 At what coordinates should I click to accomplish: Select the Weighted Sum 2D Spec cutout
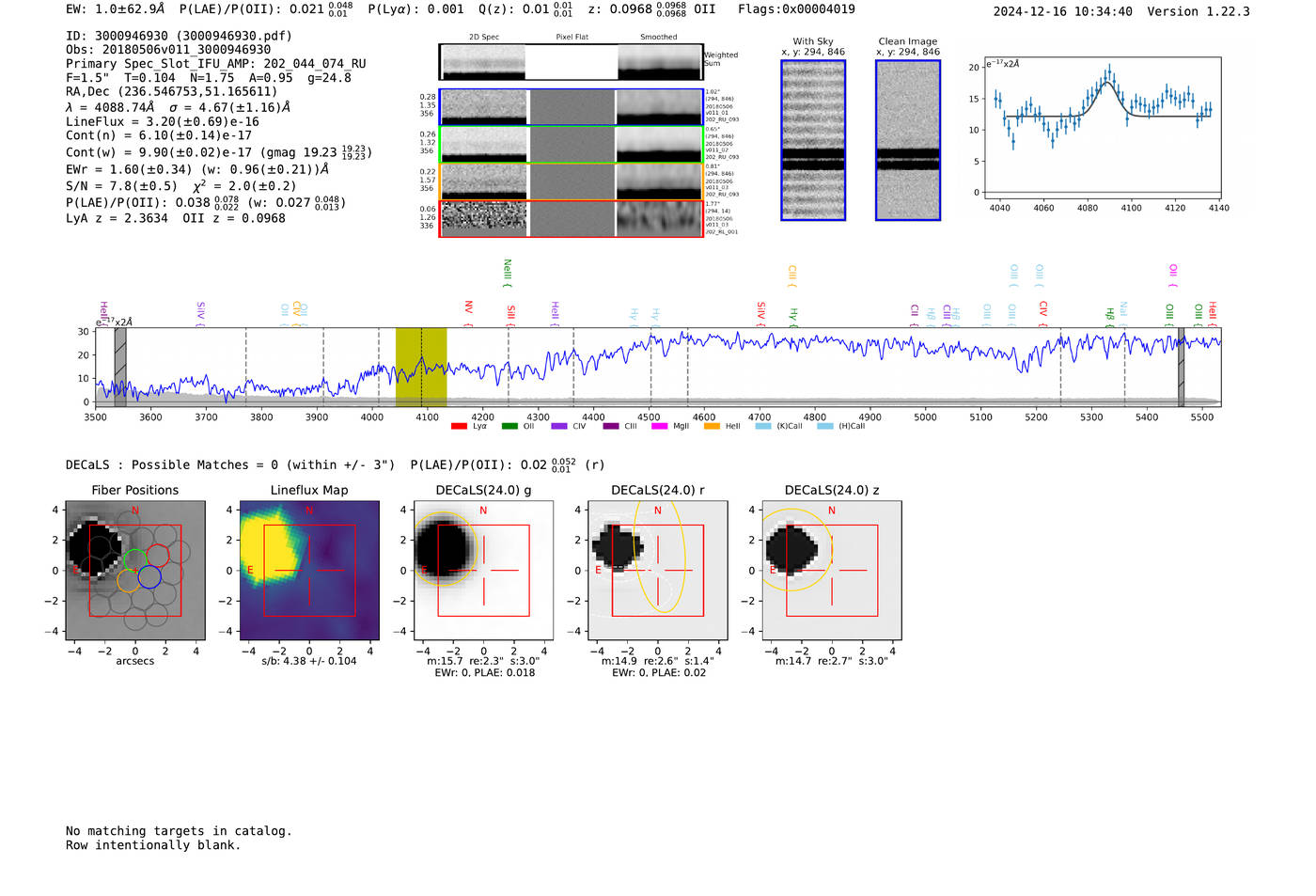(483, 62)
